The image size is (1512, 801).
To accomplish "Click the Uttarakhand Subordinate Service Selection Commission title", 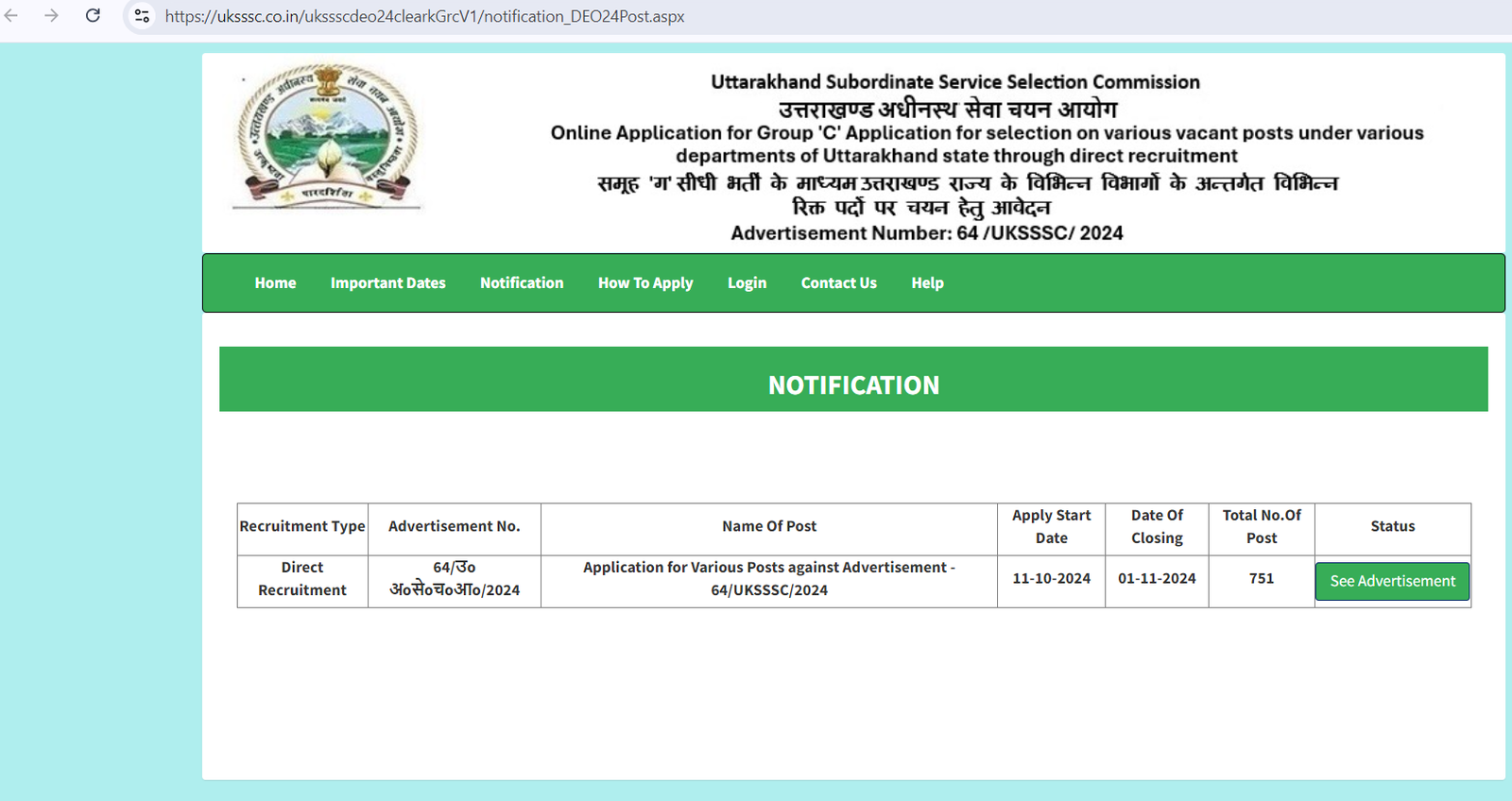I will [x=955, y=82].
